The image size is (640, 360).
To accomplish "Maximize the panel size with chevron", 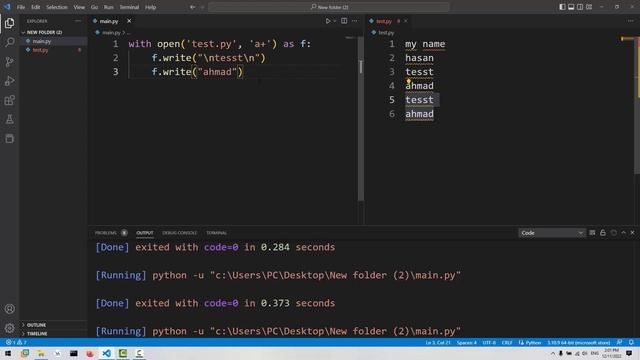I will click(623, 233).
